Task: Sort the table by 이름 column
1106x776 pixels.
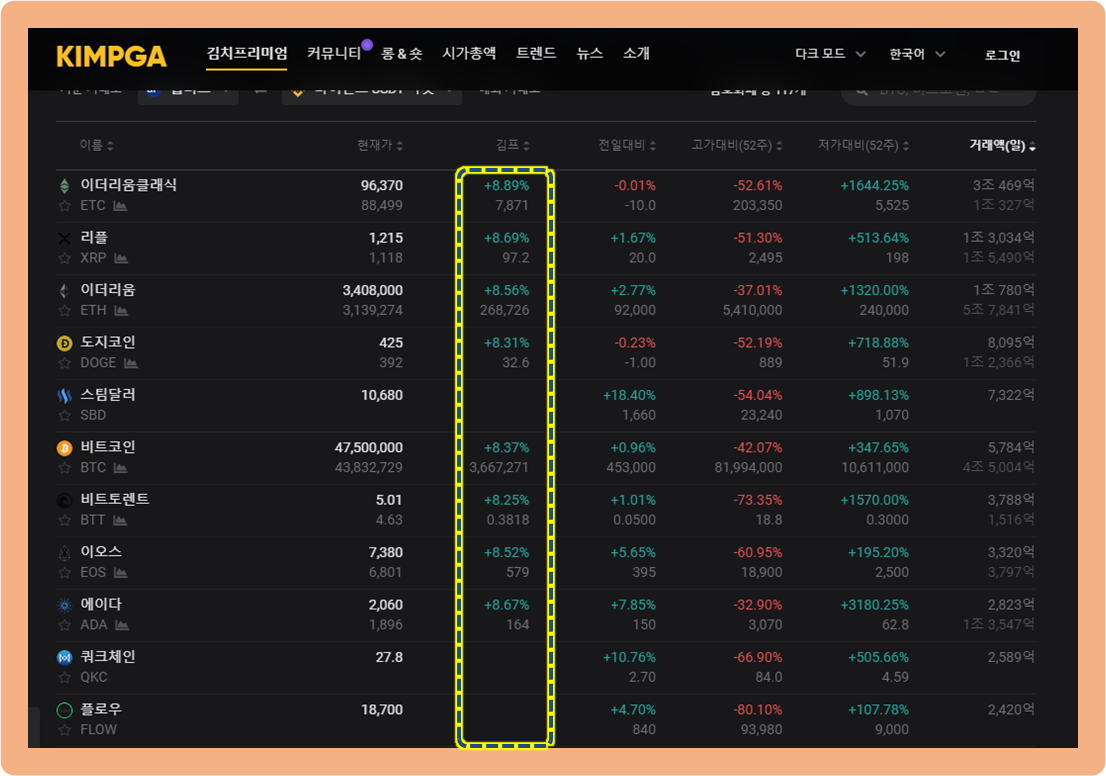Action: (x=97, y=145)
